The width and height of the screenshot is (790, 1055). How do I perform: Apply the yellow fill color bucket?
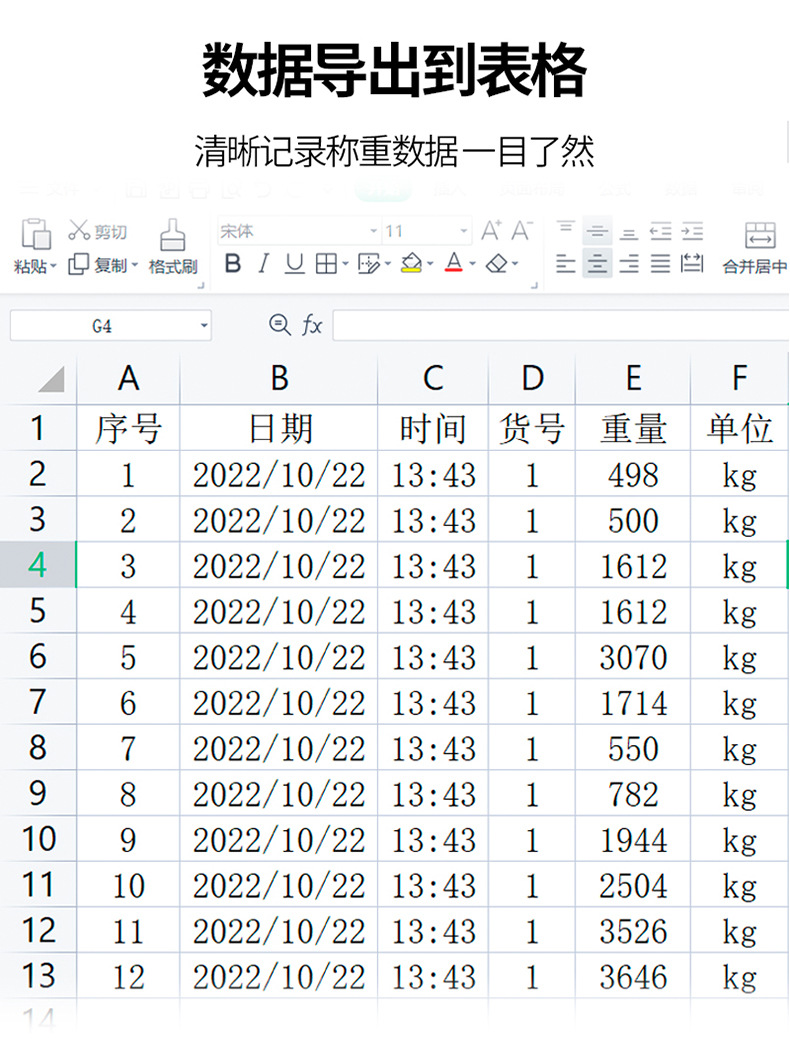[411, 263]
